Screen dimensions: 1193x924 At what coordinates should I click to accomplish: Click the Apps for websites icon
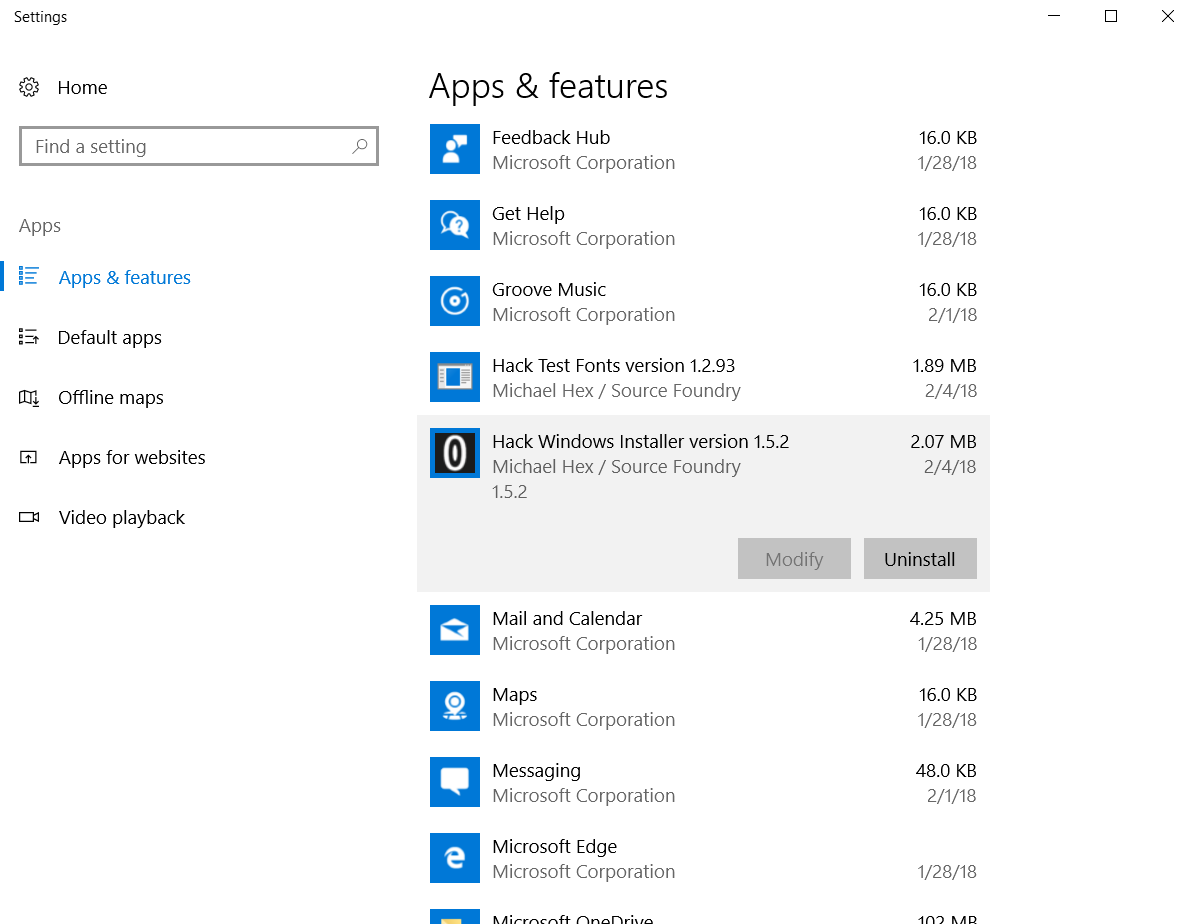click(29, 457)
